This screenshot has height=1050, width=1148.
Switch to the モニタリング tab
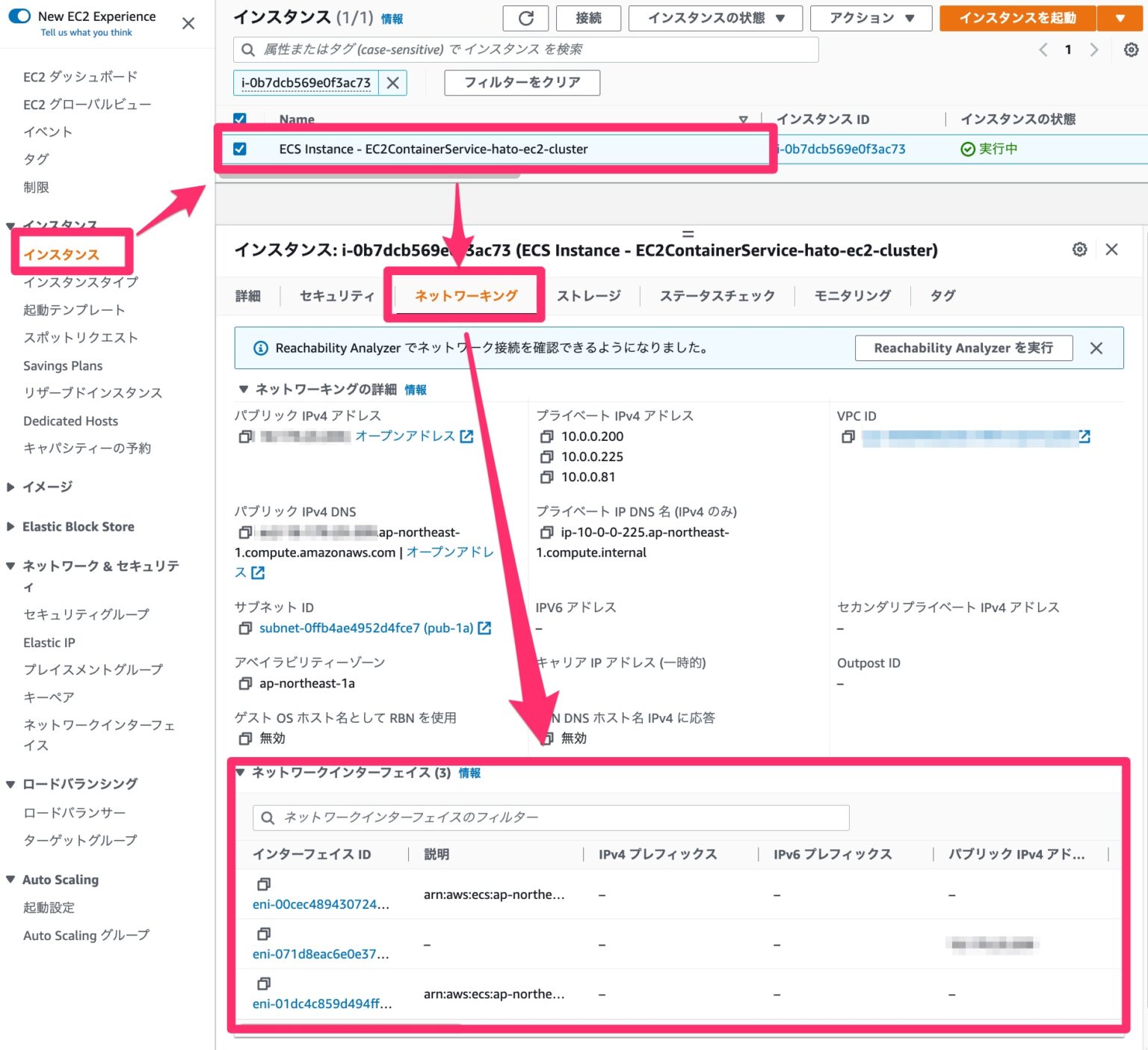[851, 295]
